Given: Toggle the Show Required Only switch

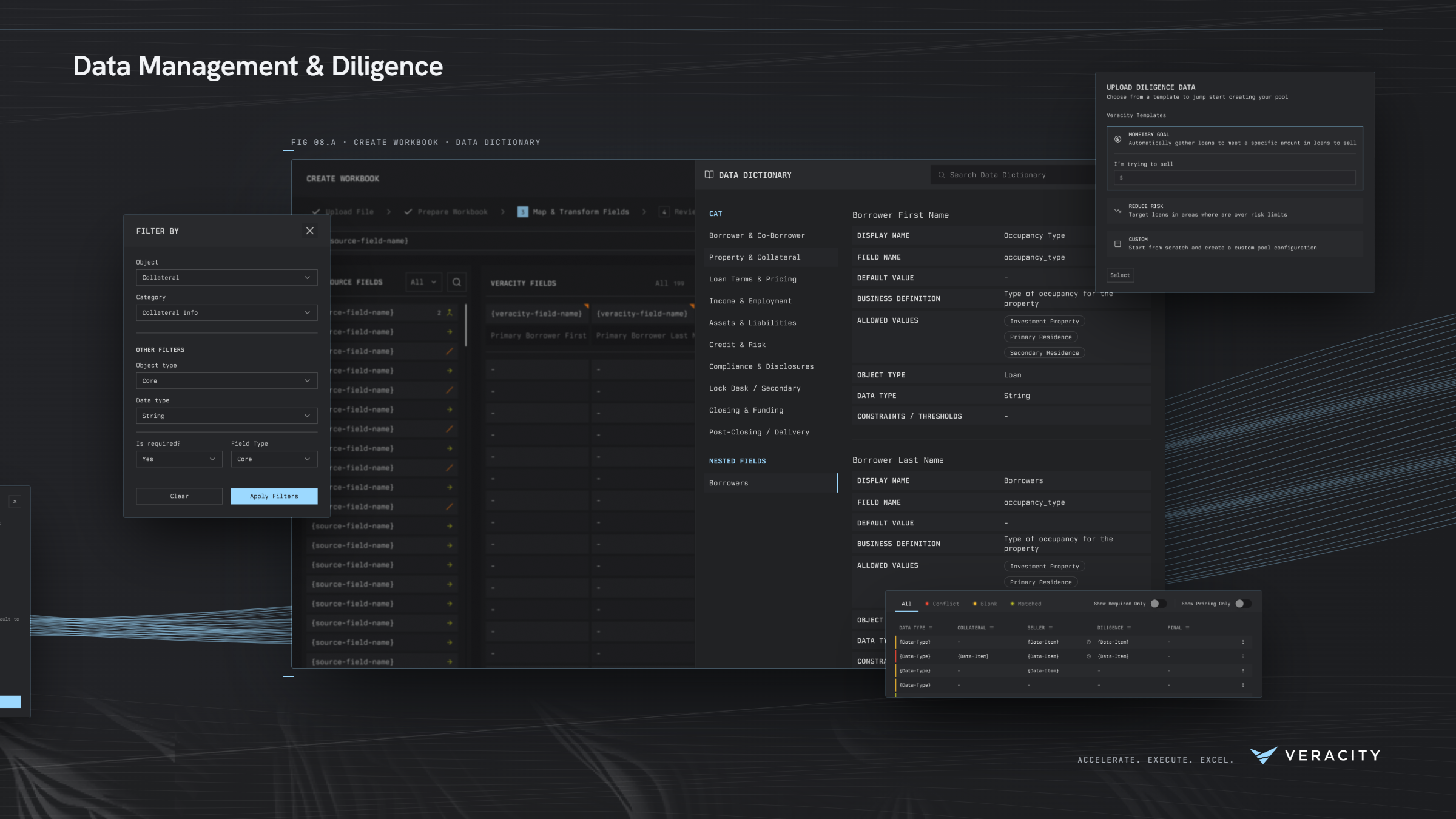Looking at the screenshot, I should [1158, 604].
